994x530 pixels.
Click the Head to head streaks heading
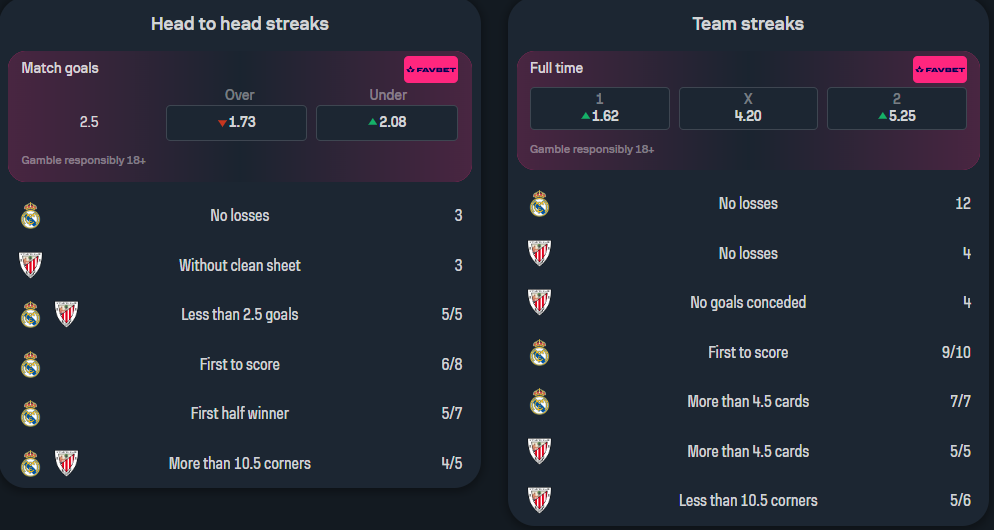(x=240, y=23)
